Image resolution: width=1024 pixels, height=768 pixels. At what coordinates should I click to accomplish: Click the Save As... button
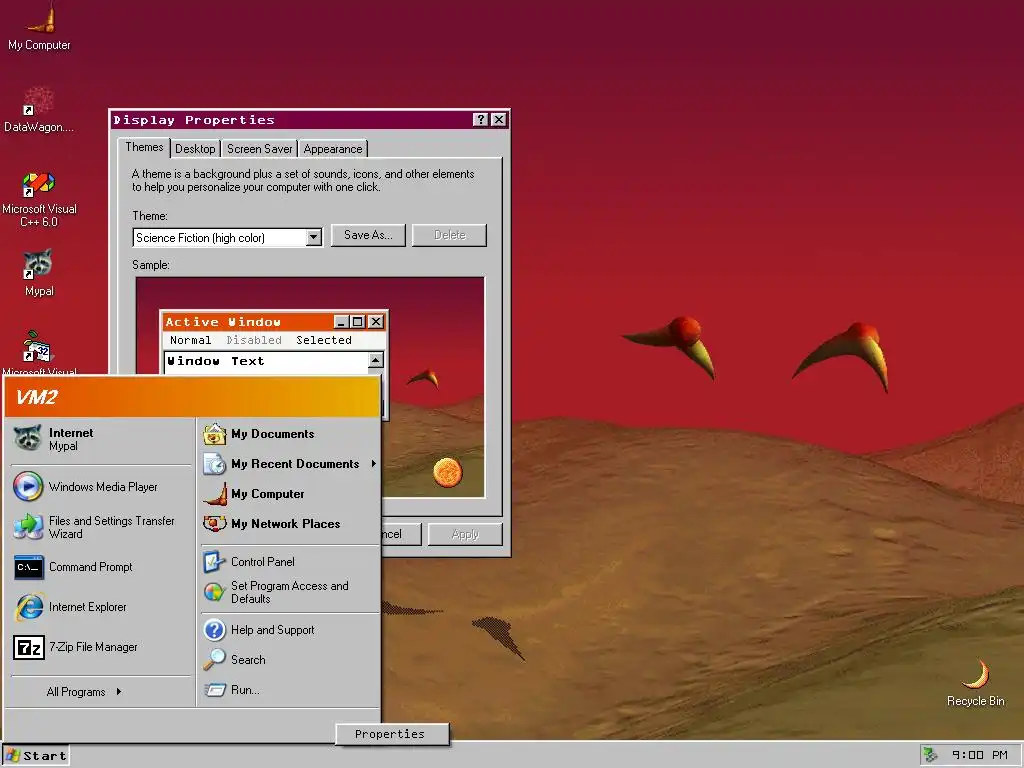368,235
